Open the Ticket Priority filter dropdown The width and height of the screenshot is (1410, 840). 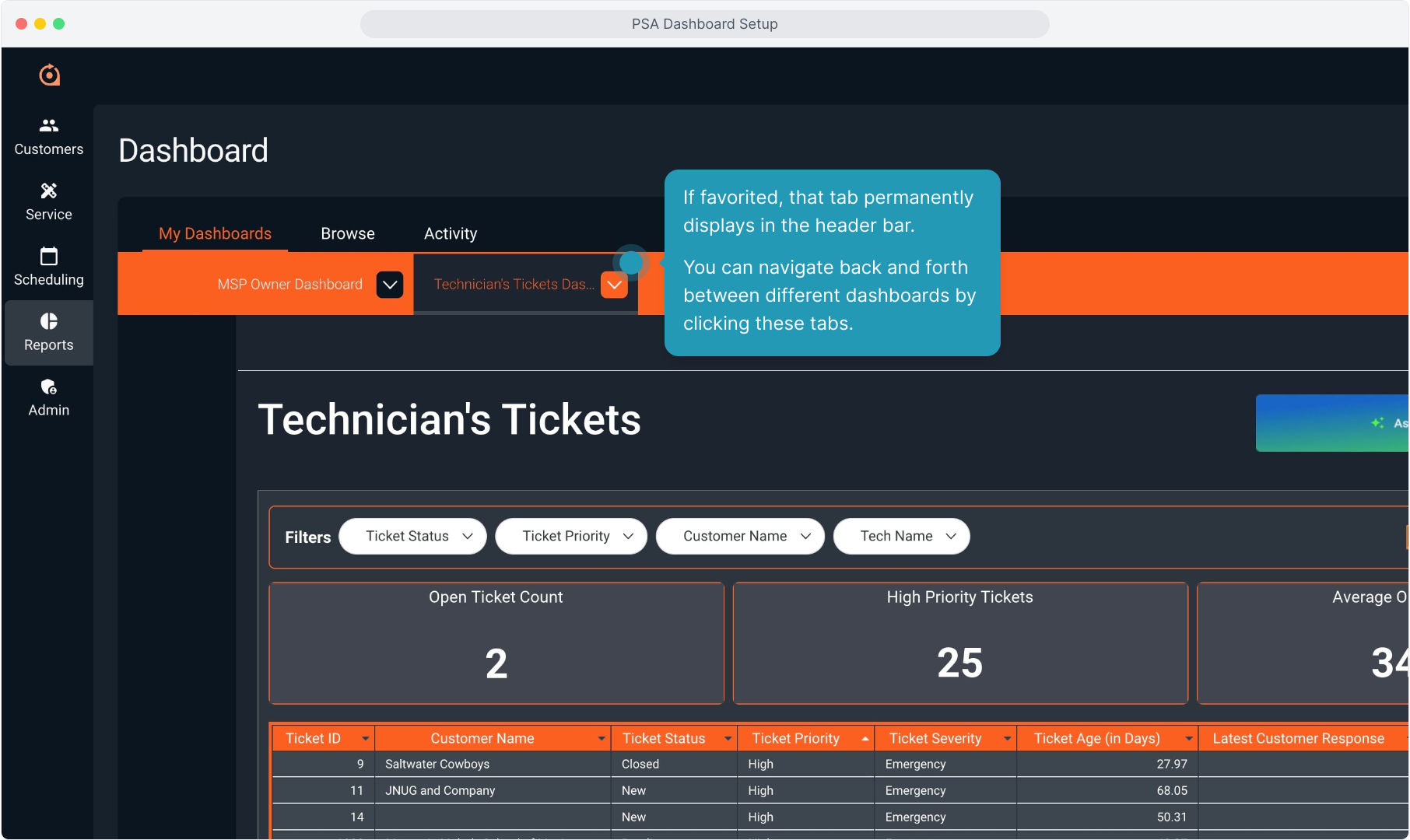(x=570, y=537)
